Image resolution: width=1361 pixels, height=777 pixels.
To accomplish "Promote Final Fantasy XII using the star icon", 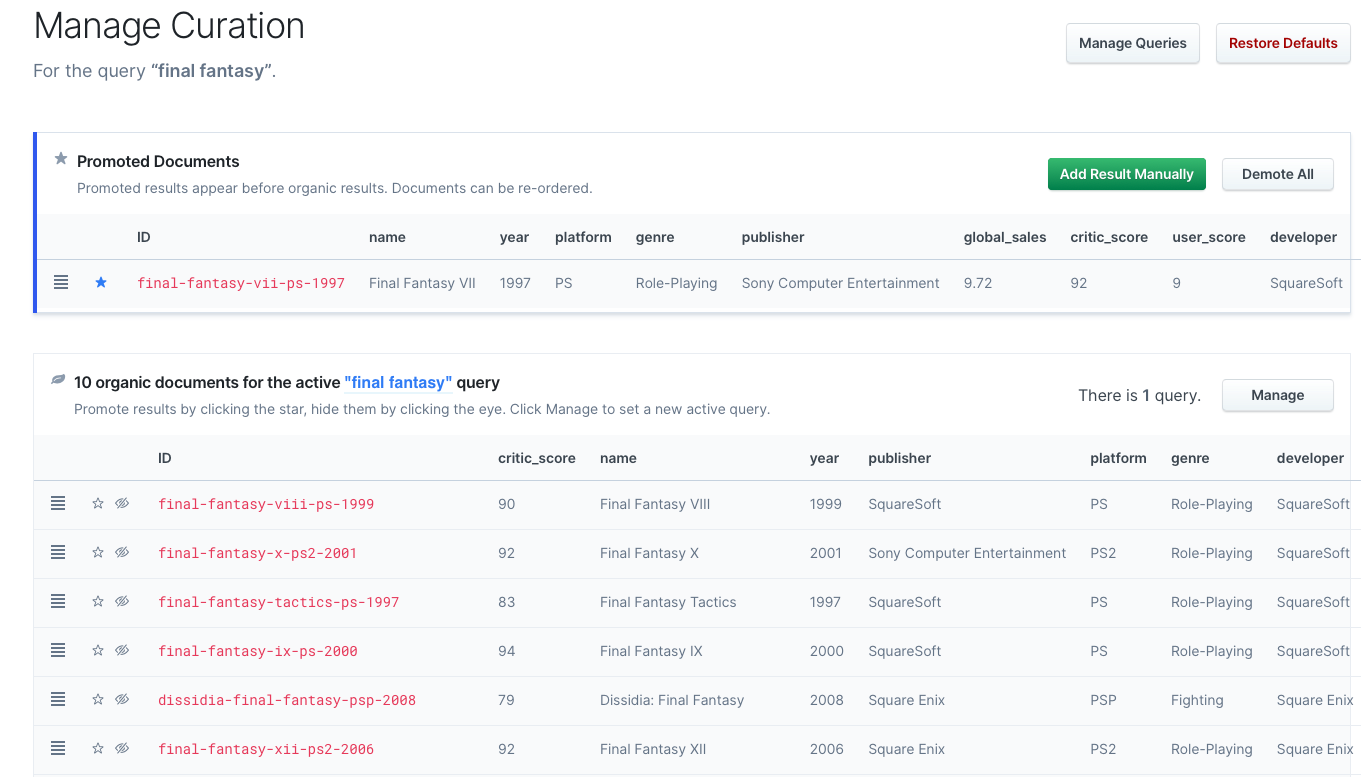I will click(97, 748).
